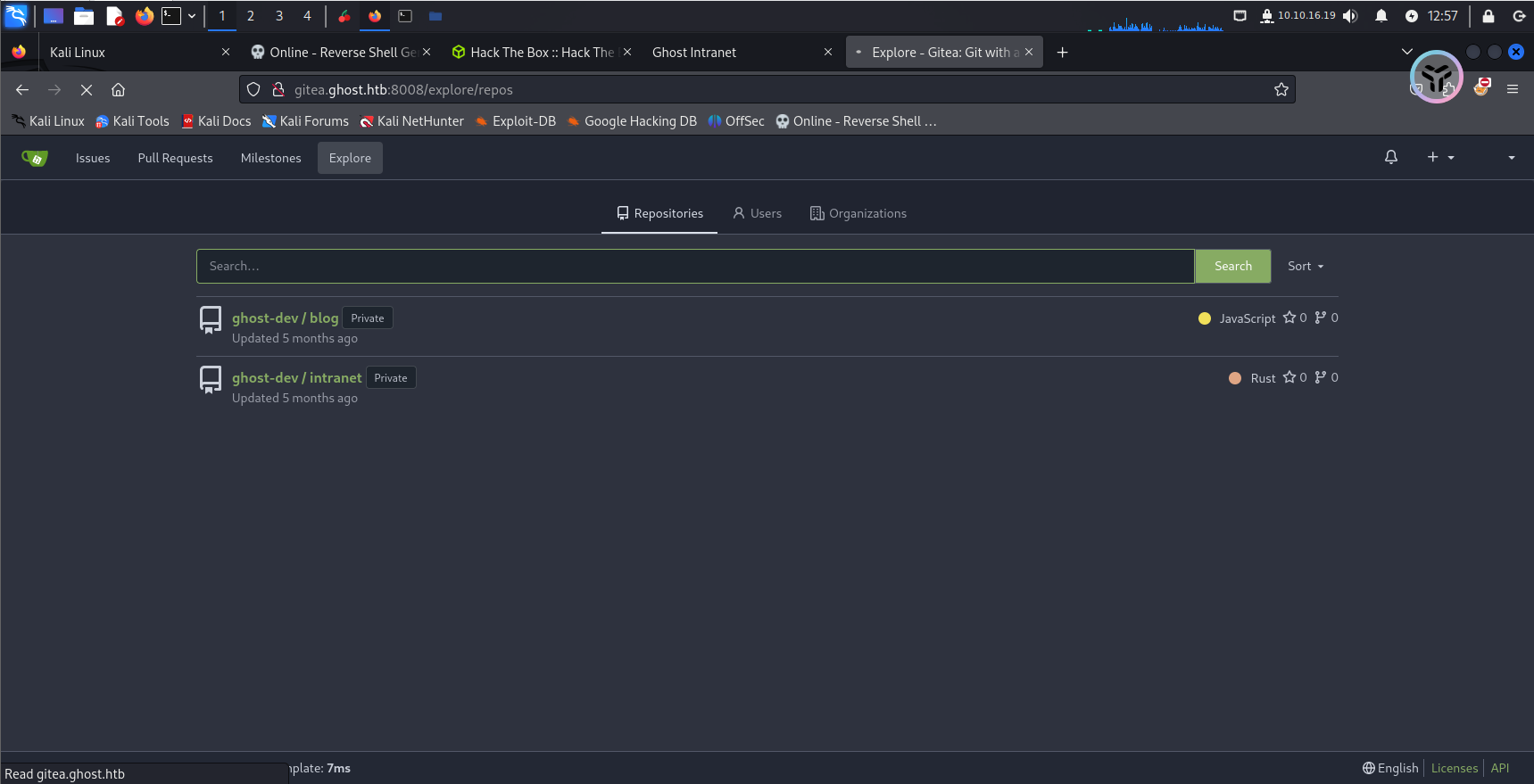Open Pull Requests in navigation bar
The image size is (1534, 784).
coord(175,158)
